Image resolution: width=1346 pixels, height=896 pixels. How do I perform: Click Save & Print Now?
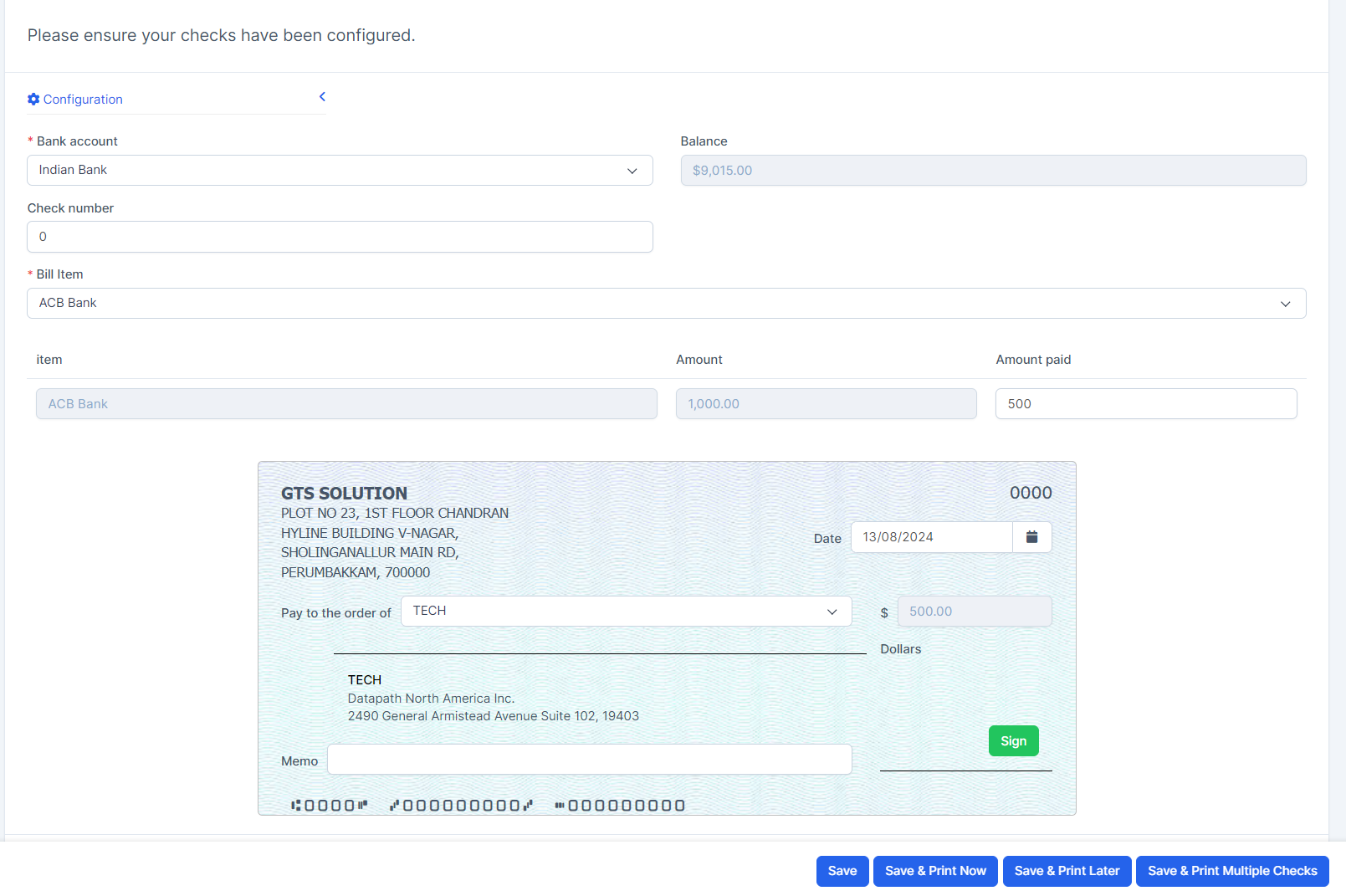click(x=935, y=871)
